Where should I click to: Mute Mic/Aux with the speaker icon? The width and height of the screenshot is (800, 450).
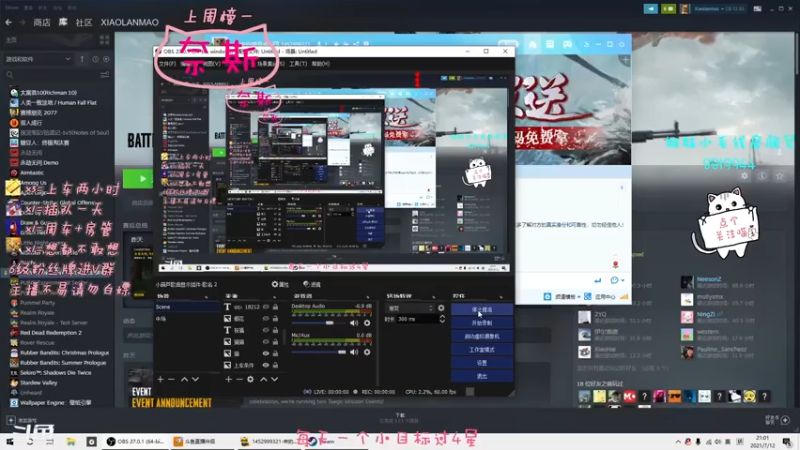tap(354, 352)
